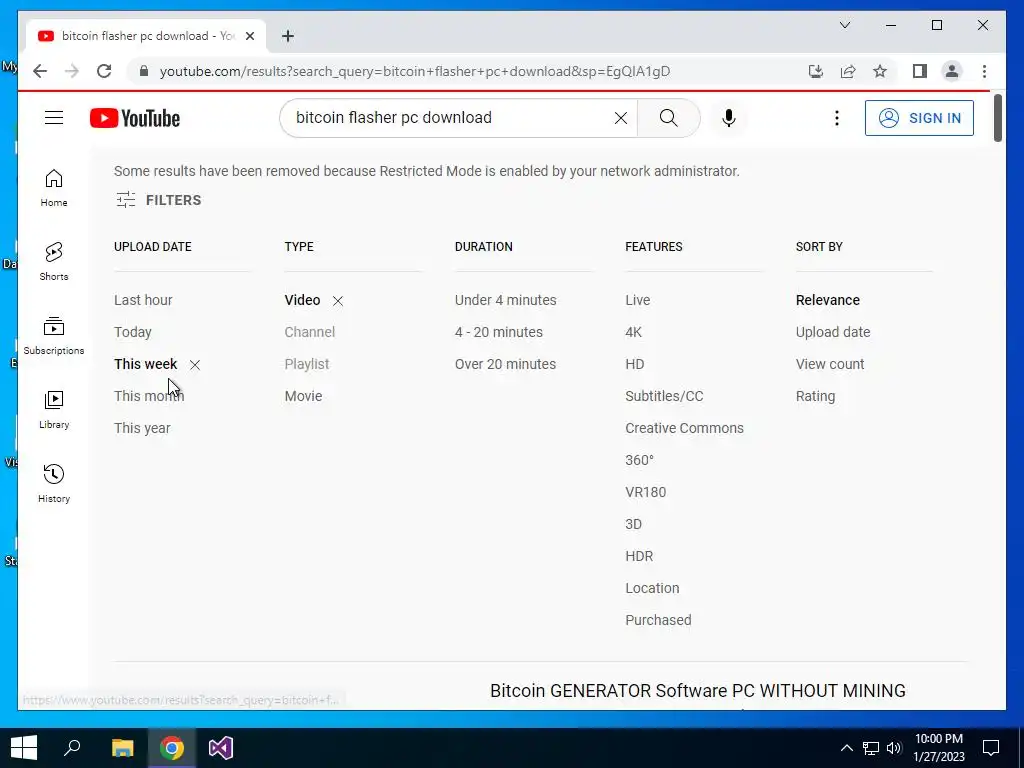Open Library in the sidebar
This screenshot has height=768, width=1024.
54,409
